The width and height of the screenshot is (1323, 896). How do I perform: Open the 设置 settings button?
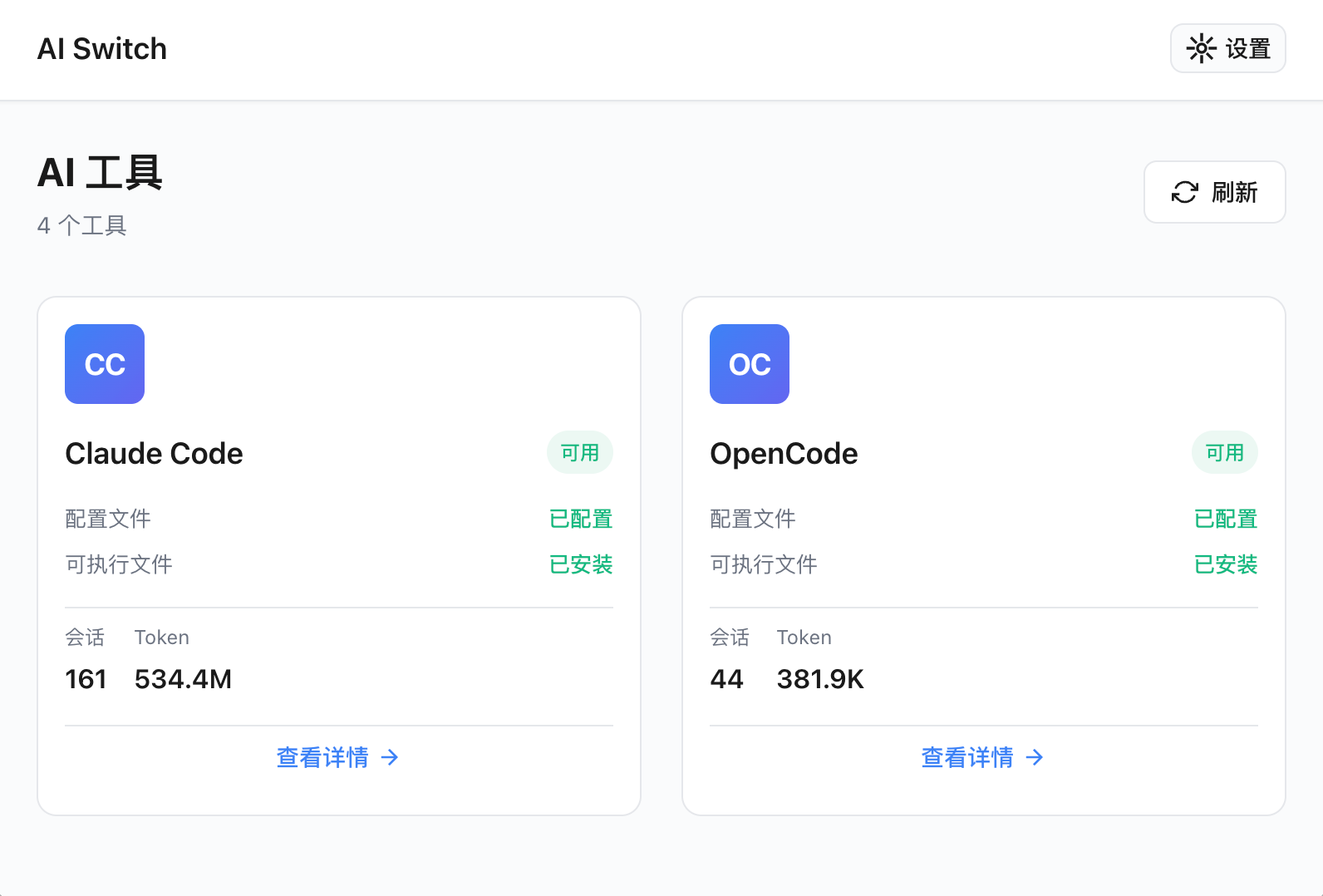1227,49
